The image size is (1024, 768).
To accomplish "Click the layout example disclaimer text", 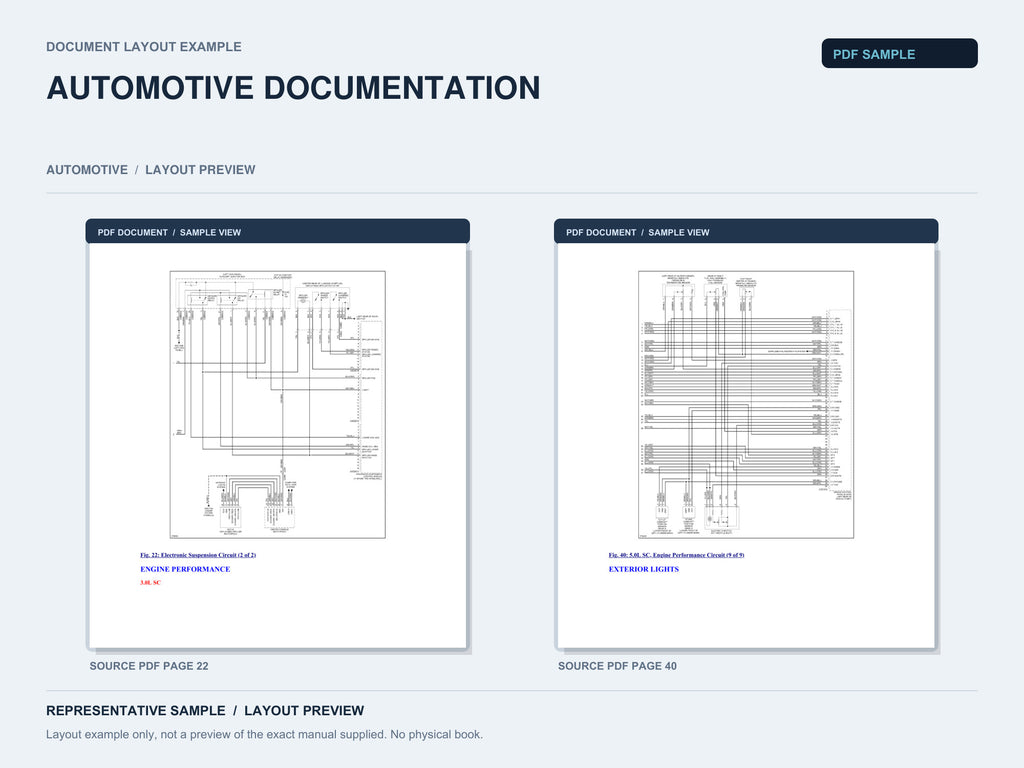I will 264,735.
